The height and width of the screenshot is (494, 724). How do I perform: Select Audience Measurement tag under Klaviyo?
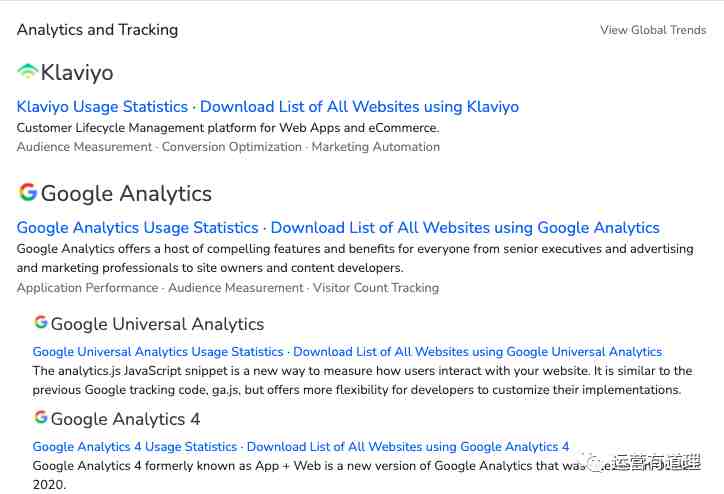(84, 147)
